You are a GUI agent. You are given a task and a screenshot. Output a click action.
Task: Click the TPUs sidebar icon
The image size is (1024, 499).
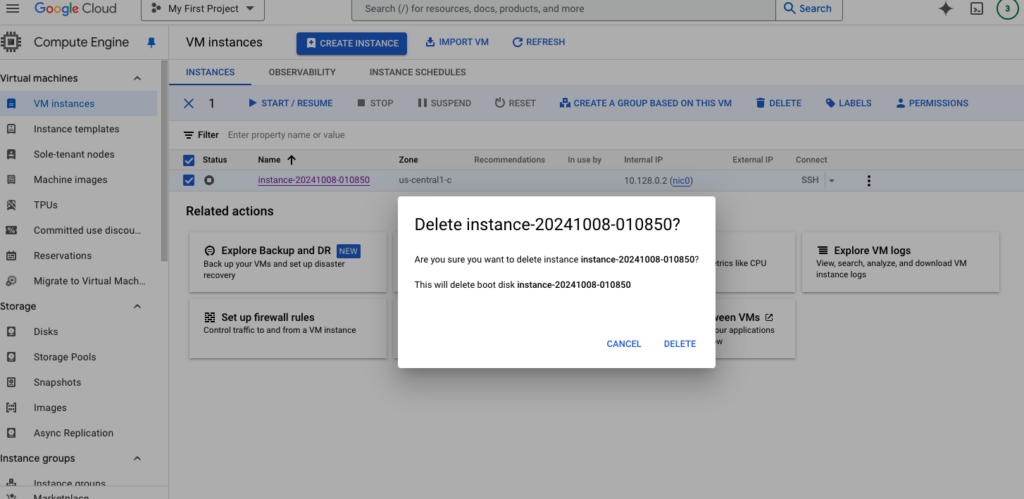tap(11, 205)
